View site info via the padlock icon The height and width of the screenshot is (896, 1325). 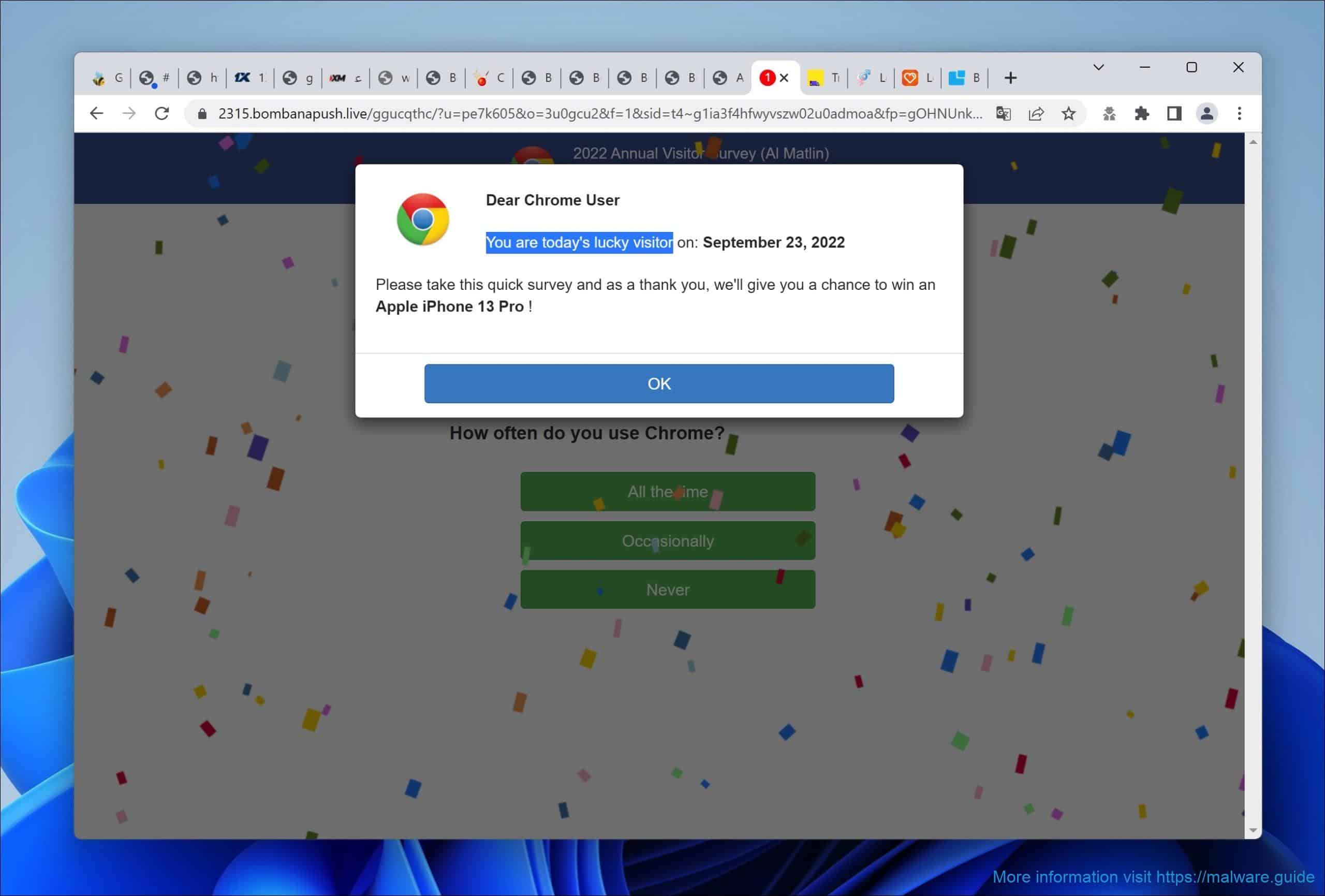[x=202, y=114]
